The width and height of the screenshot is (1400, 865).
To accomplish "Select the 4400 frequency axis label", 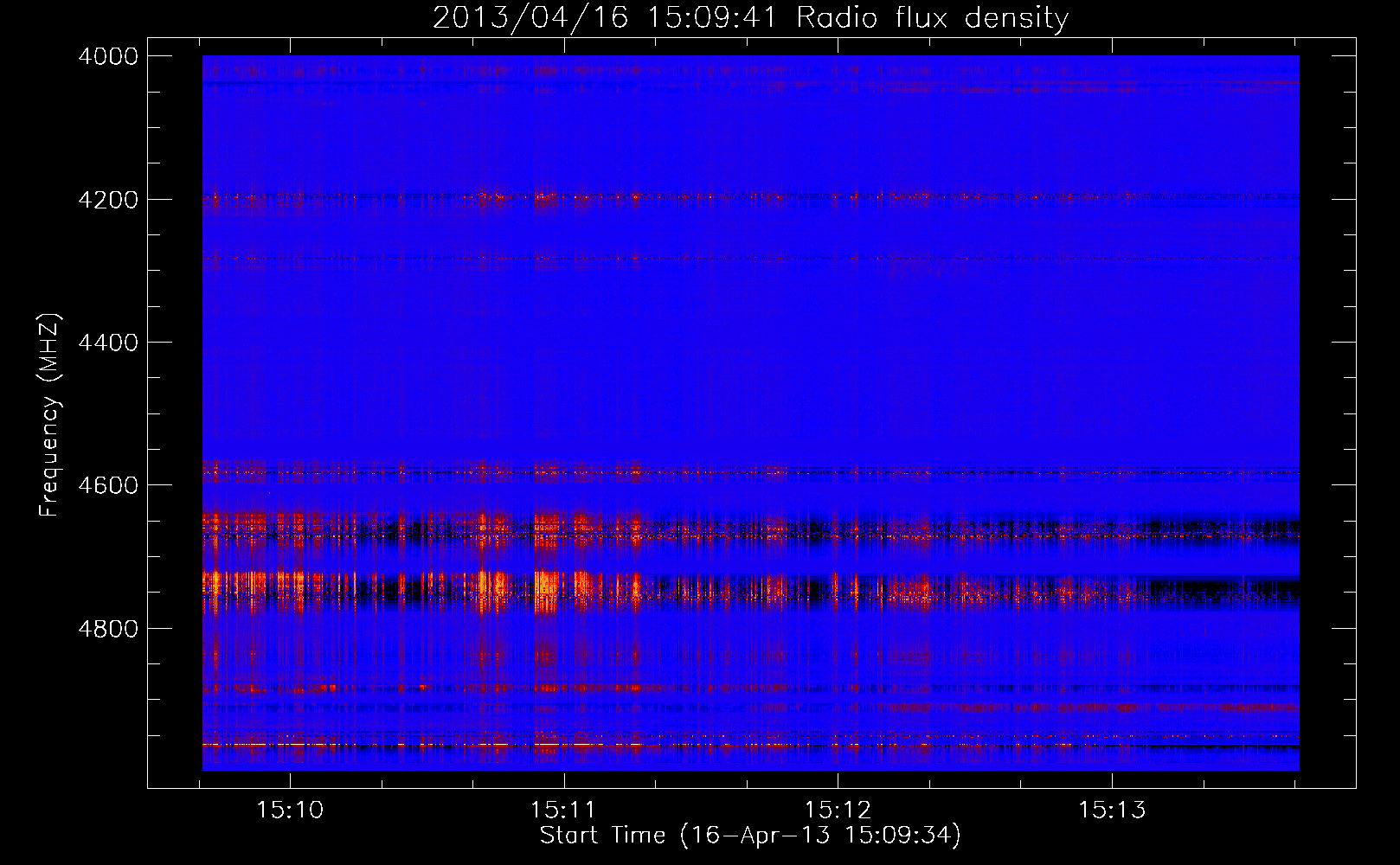I will point(108,343).
